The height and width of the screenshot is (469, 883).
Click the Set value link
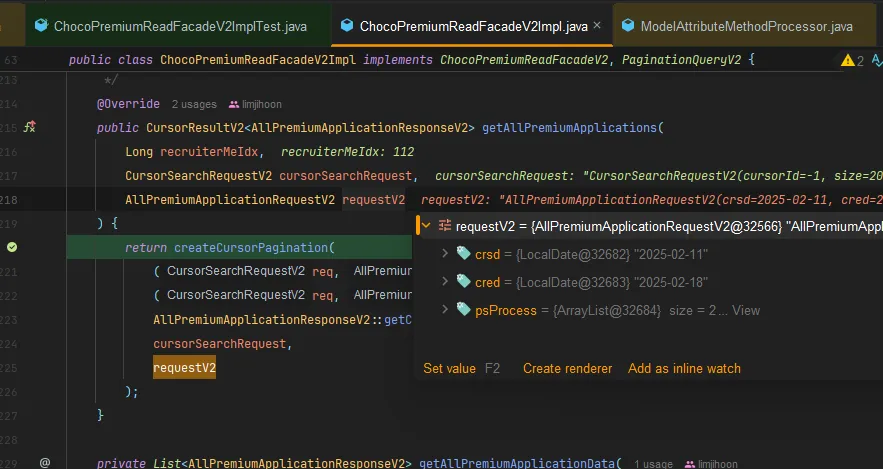point(449,368)
